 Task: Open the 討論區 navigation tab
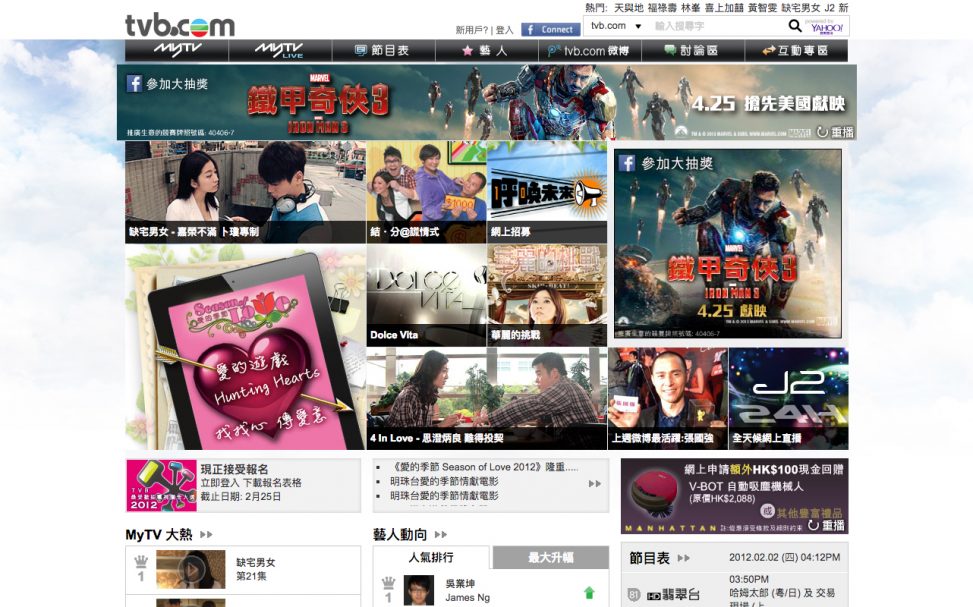tap(693, 50)
